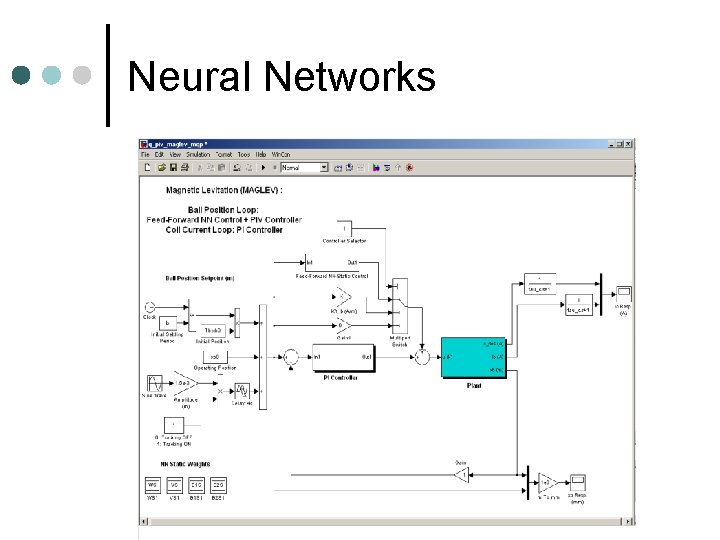Viewport: 720px width, 540px height.
Task: Open the Format menu
Action: tap(224, 155)
